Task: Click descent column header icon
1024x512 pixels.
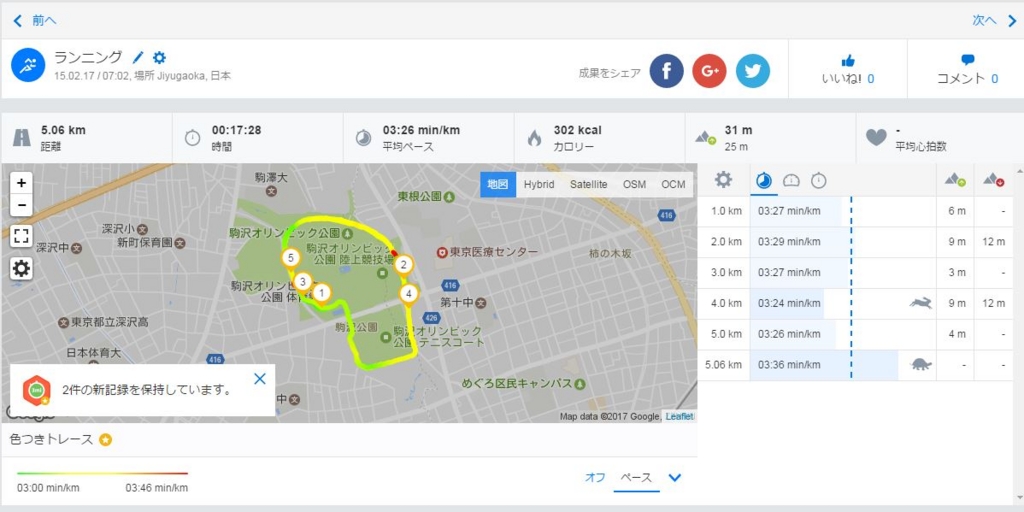Action: (993, 180)
